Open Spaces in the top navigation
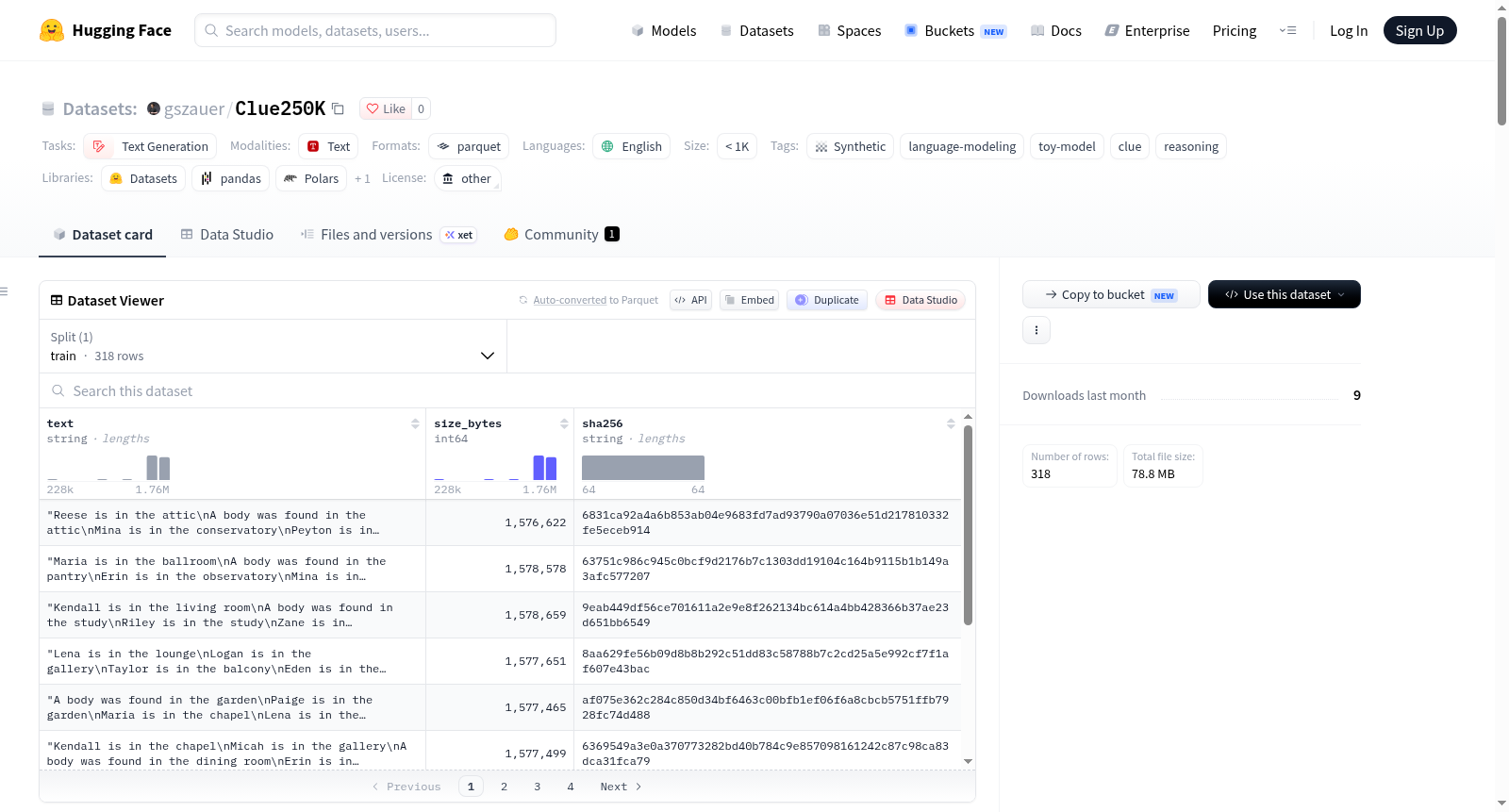The width and height of the screenshot is (1509, 812). [849, 30]
